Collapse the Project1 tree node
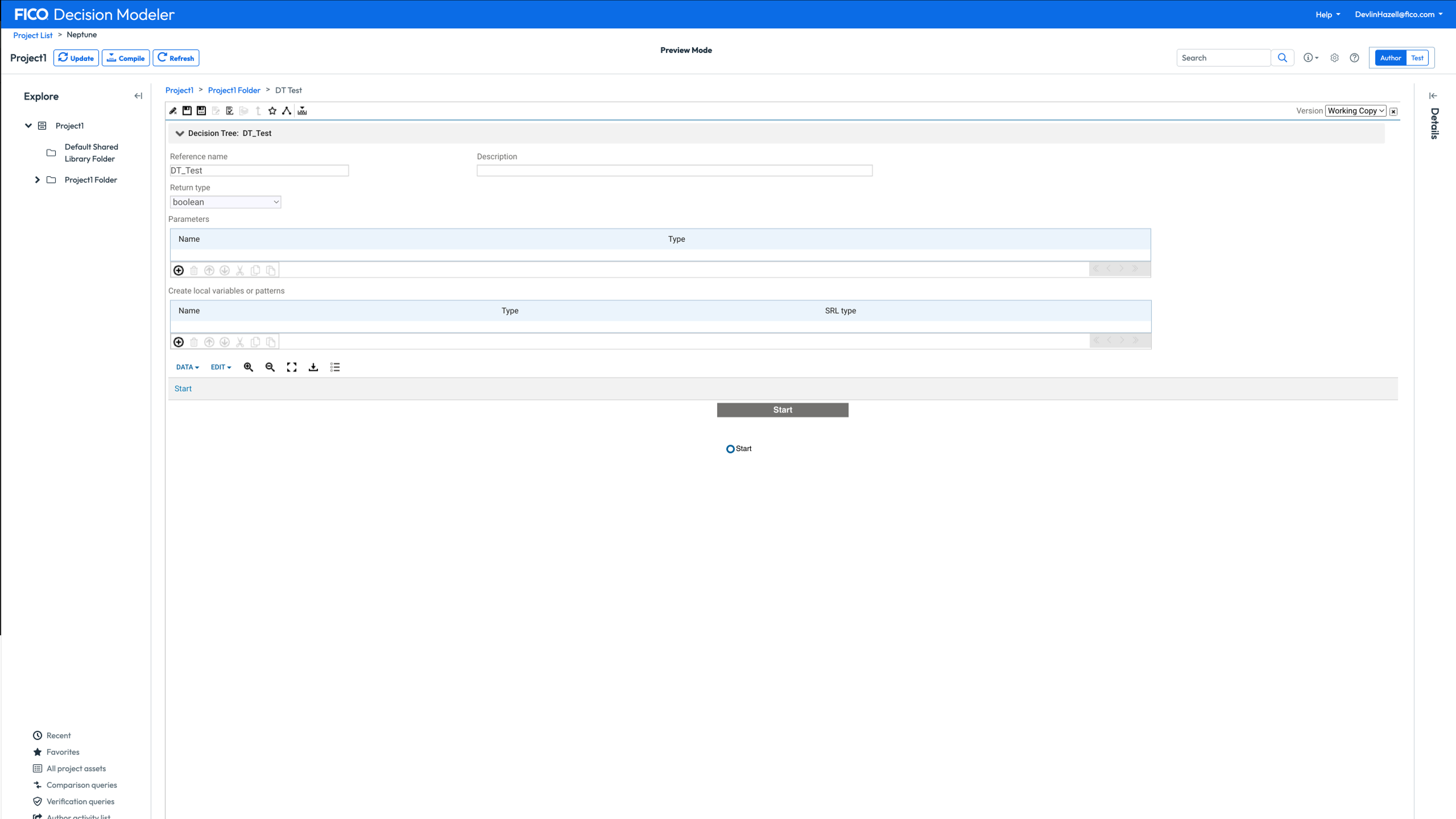This screenshot has width=1456, height=819. pos(28,126)
